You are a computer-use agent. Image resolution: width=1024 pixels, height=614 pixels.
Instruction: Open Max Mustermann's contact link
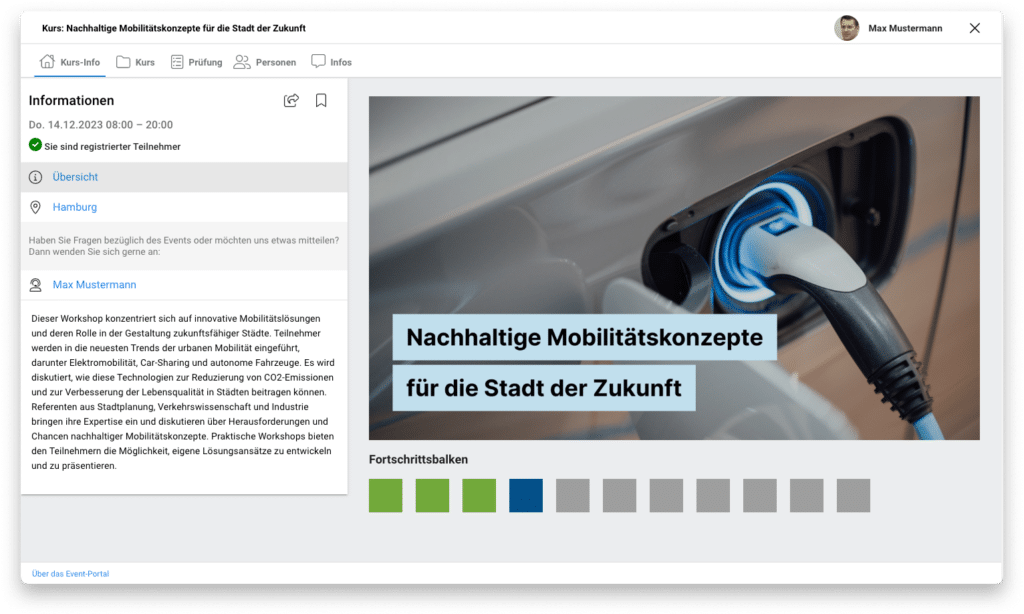(94, 284)
